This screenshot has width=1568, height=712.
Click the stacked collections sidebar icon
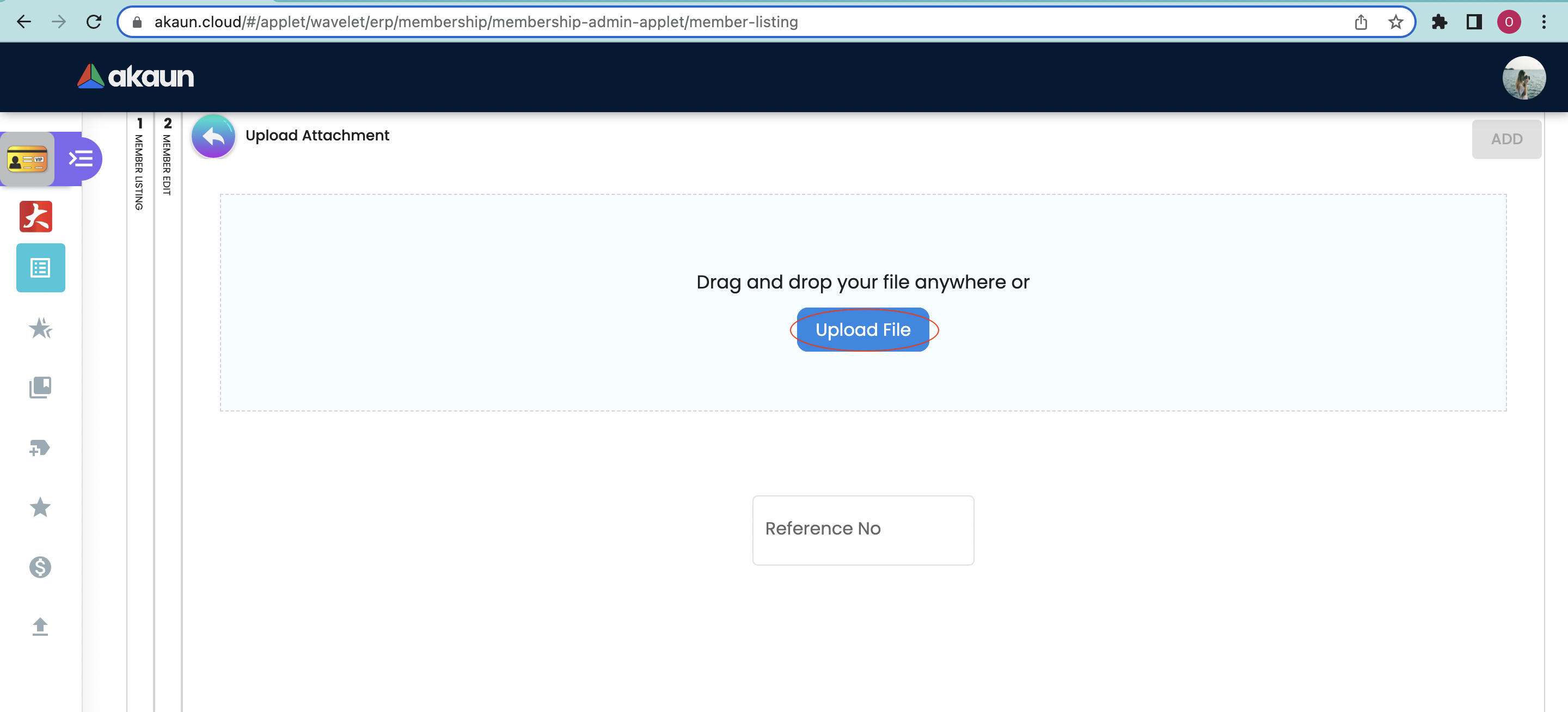click(x=40, y=388)
